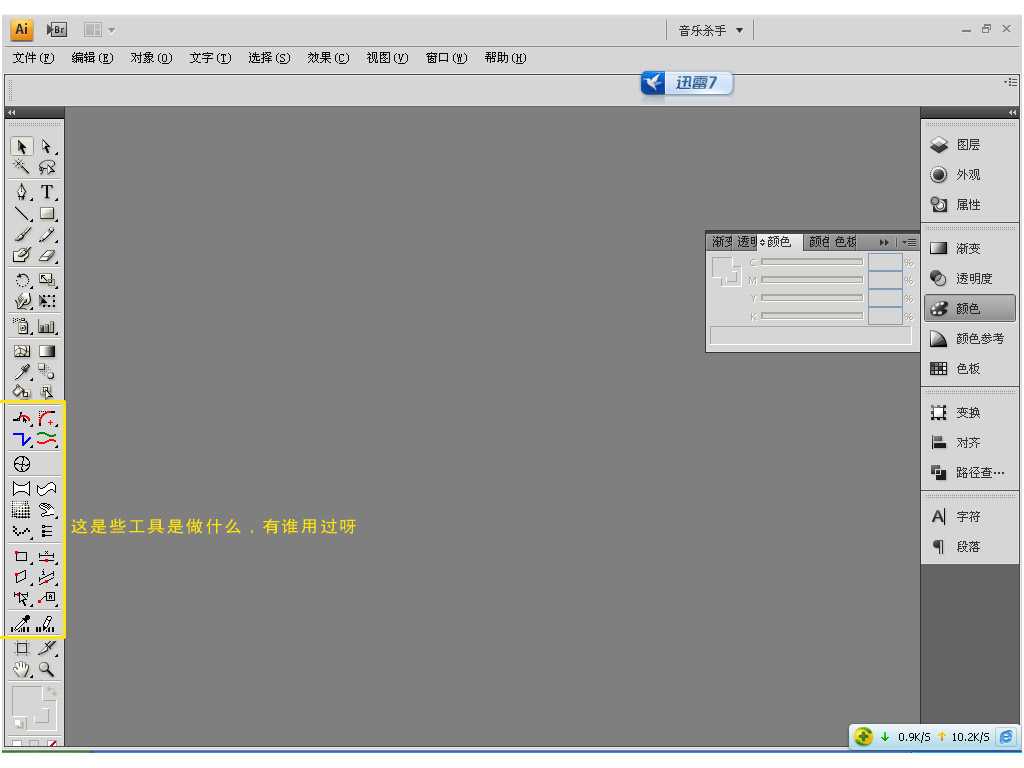
Task: Open the 视图(V) menu
Action: pyautogui.click(x=387, y=57)
